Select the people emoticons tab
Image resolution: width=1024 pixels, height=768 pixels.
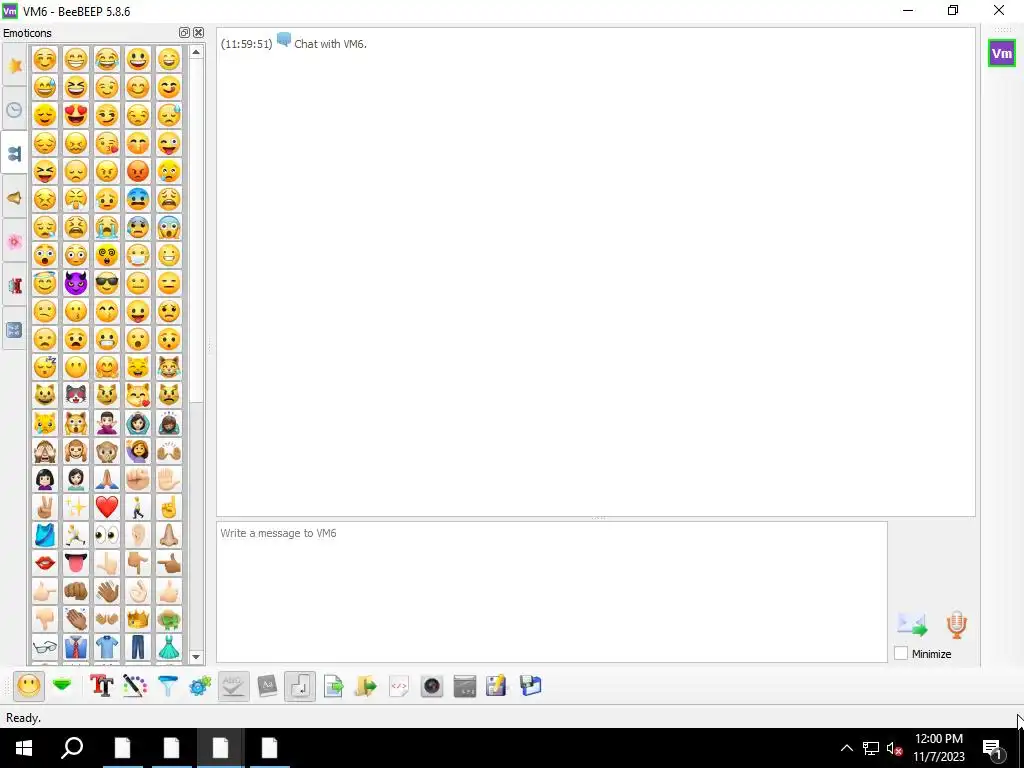click(x=14, y=153)
